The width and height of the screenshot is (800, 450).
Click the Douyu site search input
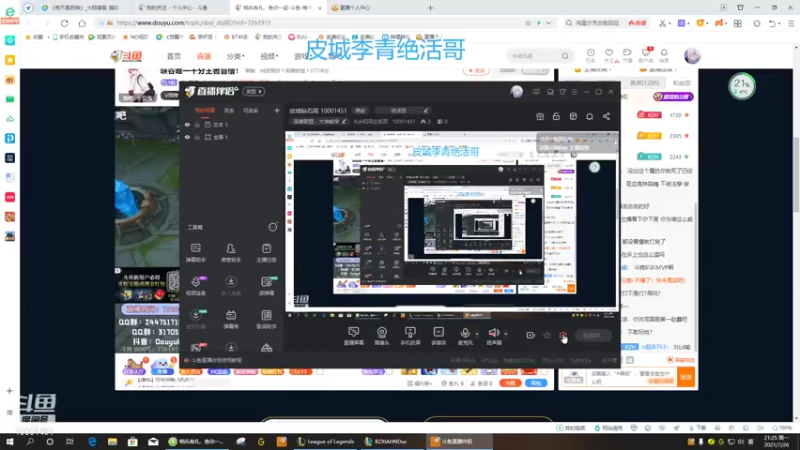pos(533,56)
